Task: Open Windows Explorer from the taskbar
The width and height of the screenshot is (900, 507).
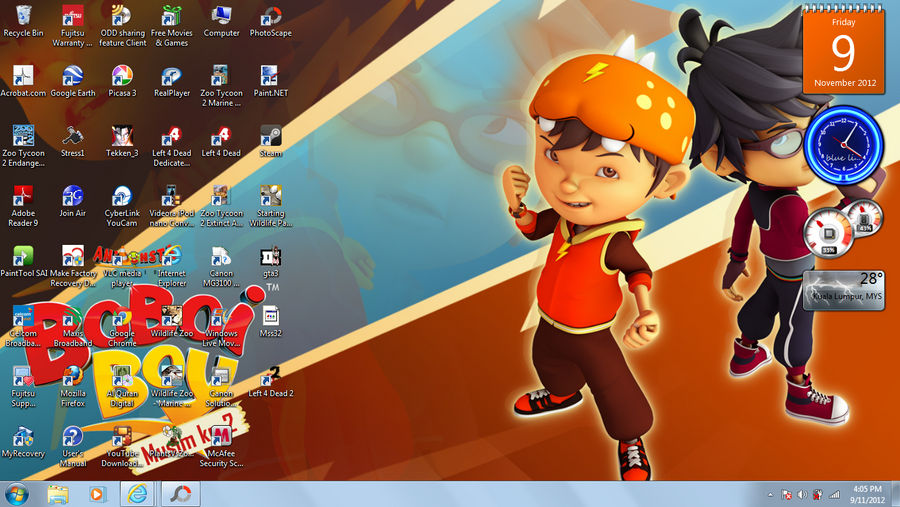Action: tap(58, 494)
